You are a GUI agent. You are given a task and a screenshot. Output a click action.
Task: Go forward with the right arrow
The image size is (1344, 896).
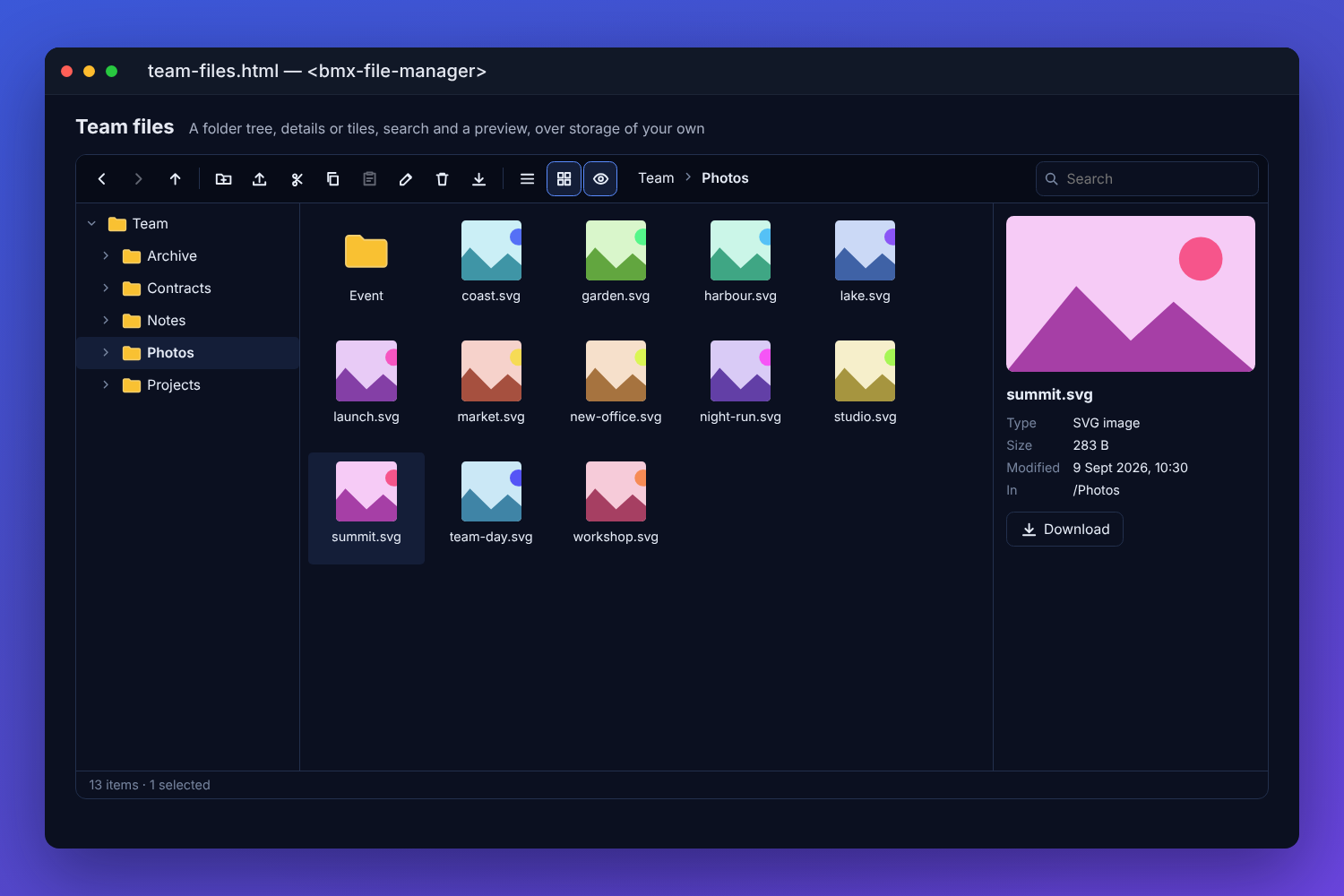[x=138, y=179]
